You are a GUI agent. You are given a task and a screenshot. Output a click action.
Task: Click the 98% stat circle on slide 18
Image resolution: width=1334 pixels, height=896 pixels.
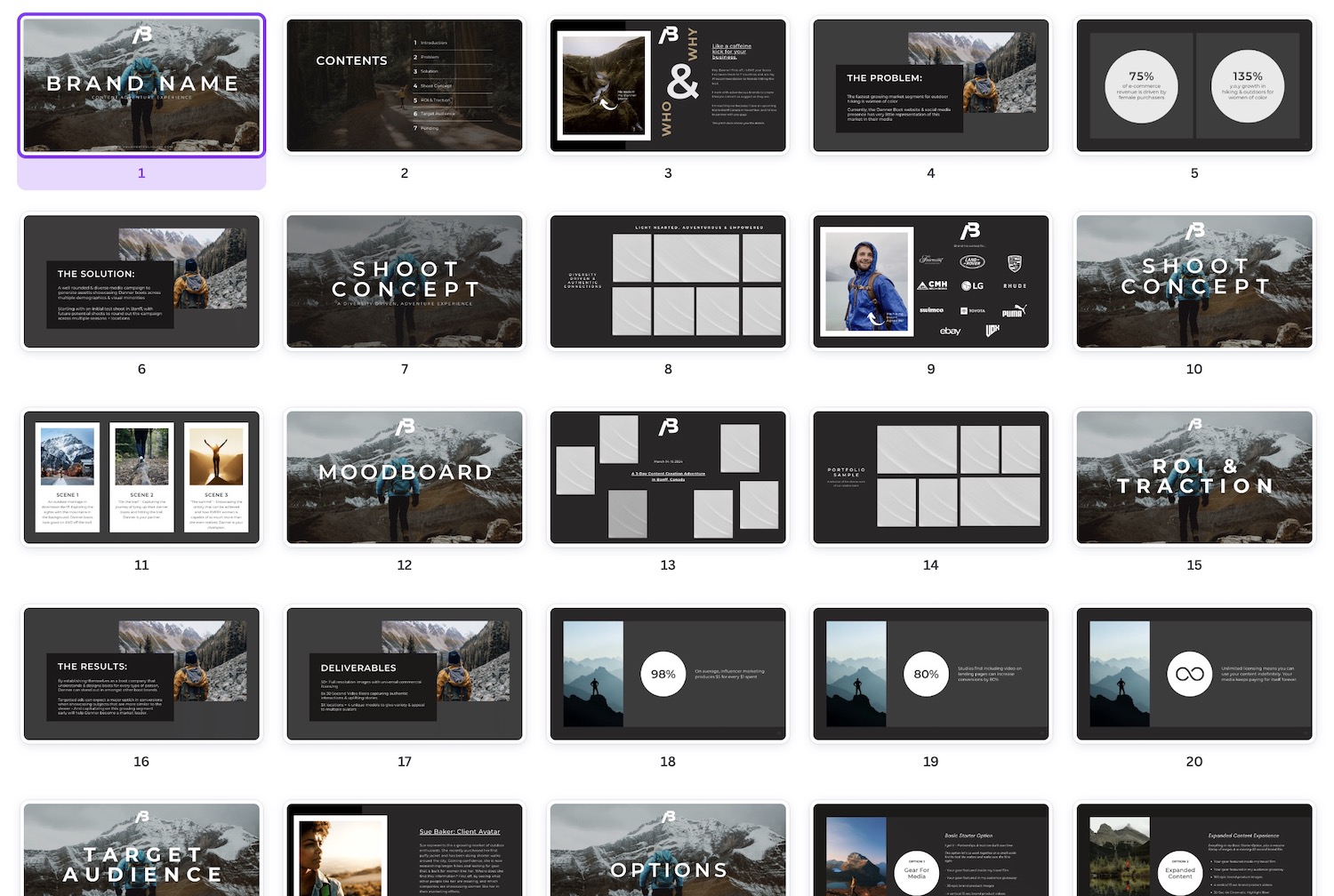[663, 674]
